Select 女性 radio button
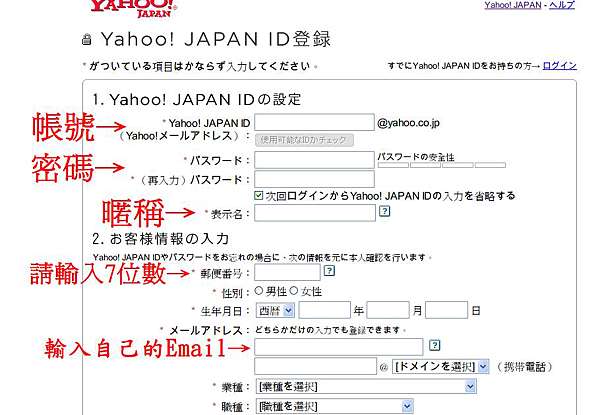600x415 pixels. (x=293, y=291)
